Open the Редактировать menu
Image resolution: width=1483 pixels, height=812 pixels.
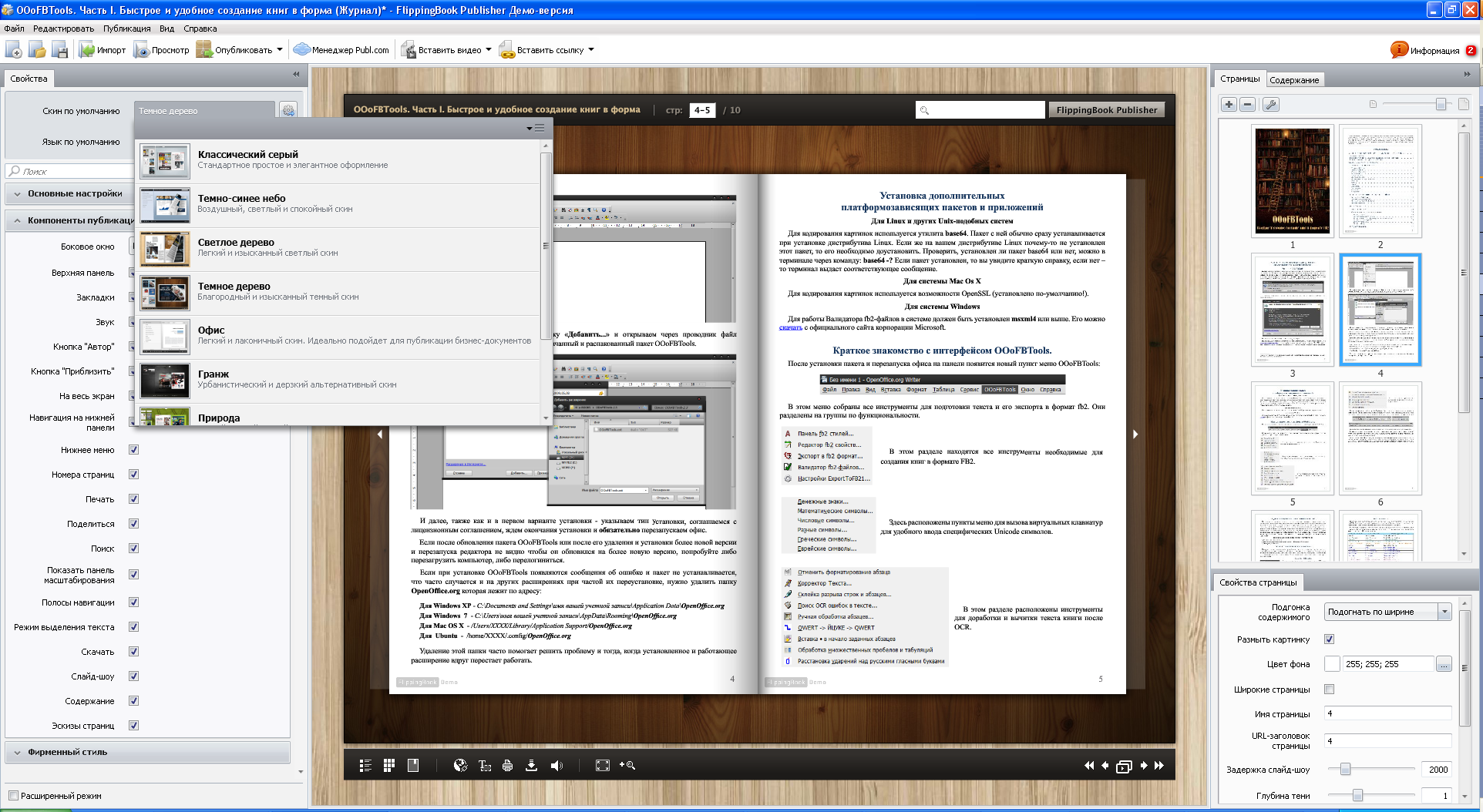click(63, 29)
